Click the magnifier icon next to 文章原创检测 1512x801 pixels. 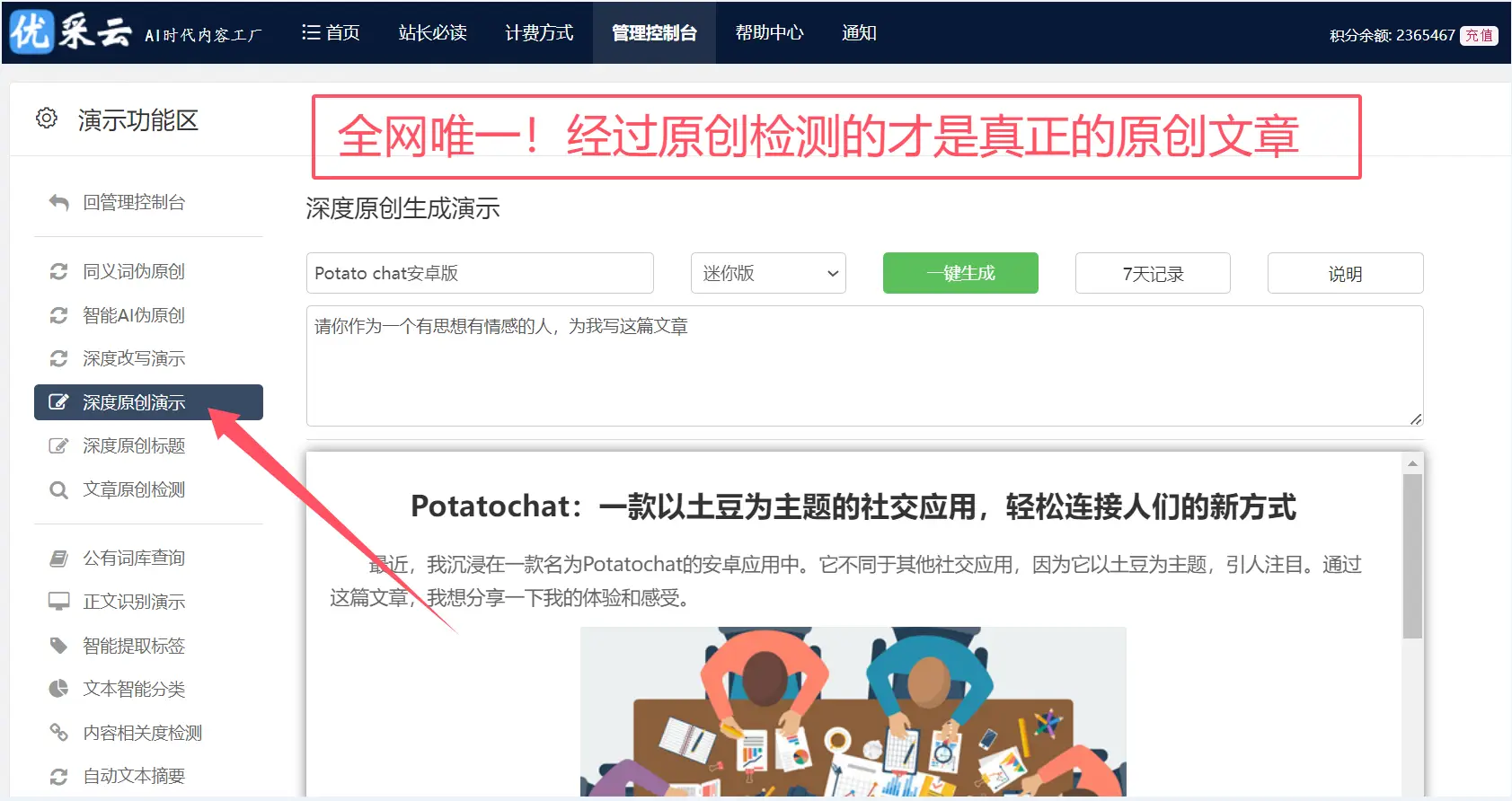tap(58, 489)
